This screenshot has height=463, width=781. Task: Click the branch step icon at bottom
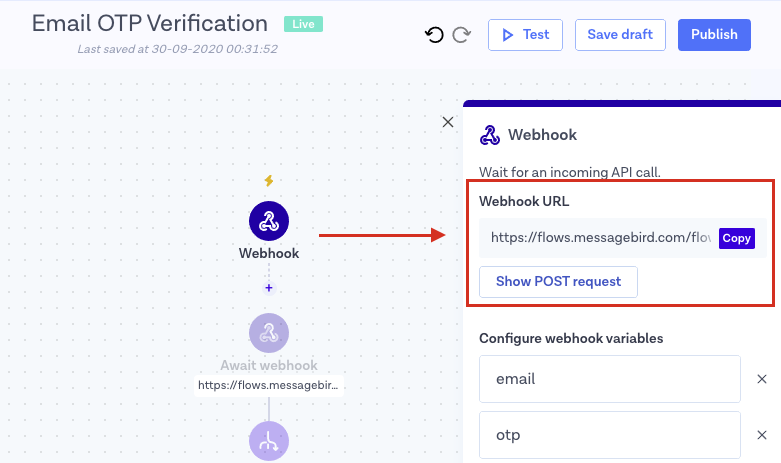click(268, 441)
